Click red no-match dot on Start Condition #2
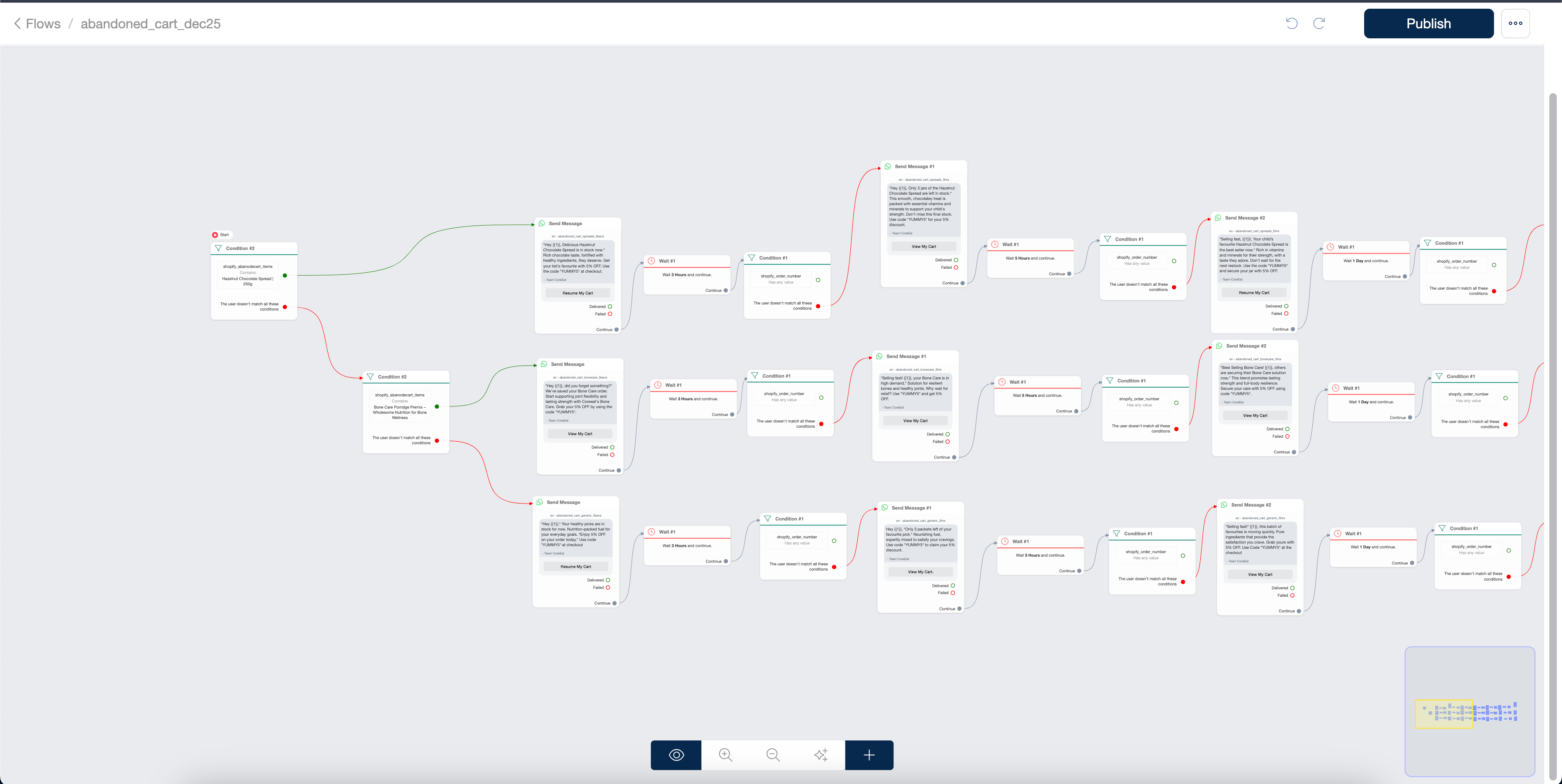The width and height of the screenshot is (1562, 784). pos(285,307)
